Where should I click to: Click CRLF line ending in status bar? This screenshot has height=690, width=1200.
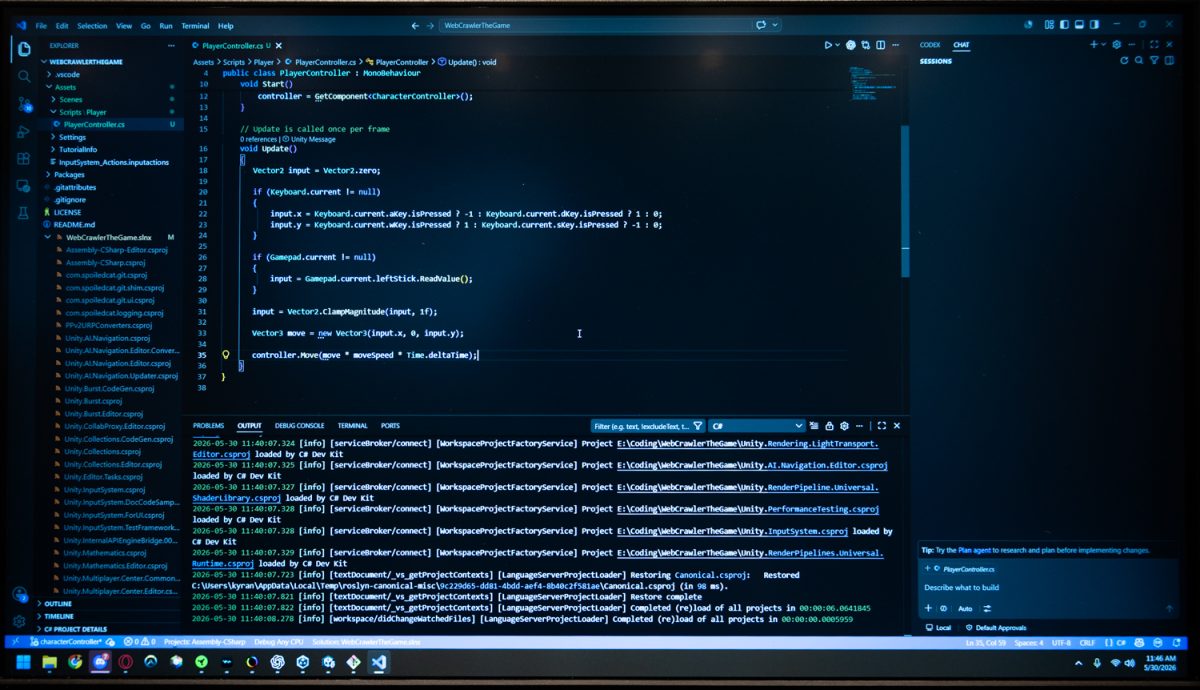coord(1088,642)
